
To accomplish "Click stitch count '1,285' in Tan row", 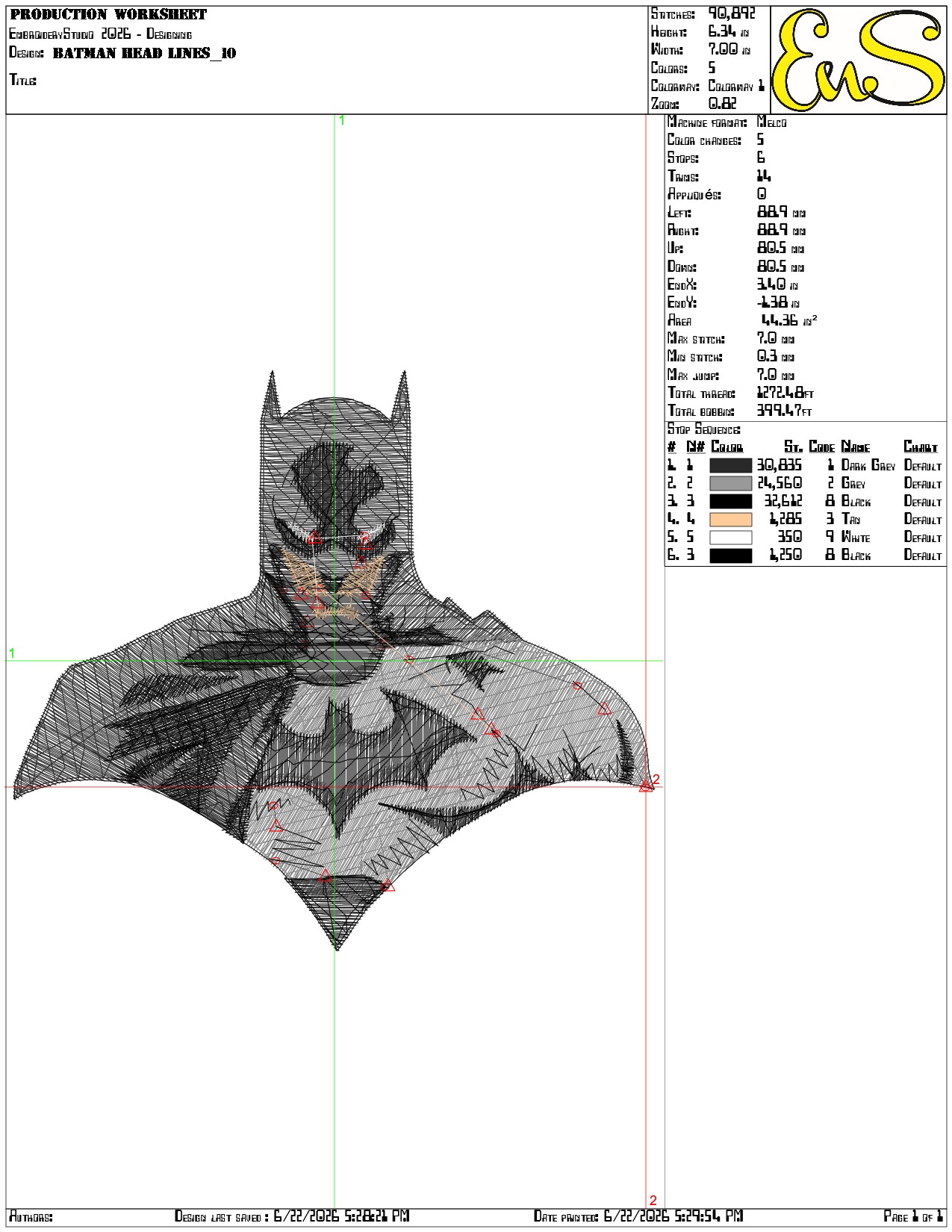I will (786, 519).
